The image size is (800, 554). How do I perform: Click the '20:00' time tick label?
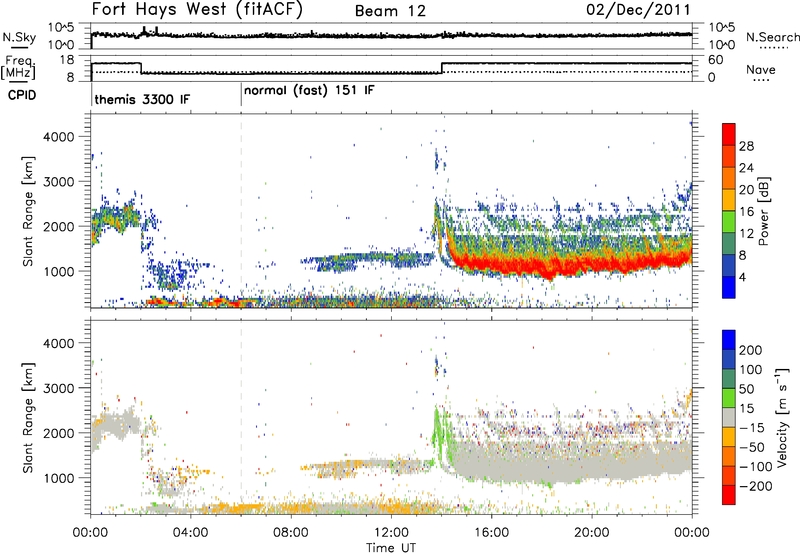click(x=591, y=533)
